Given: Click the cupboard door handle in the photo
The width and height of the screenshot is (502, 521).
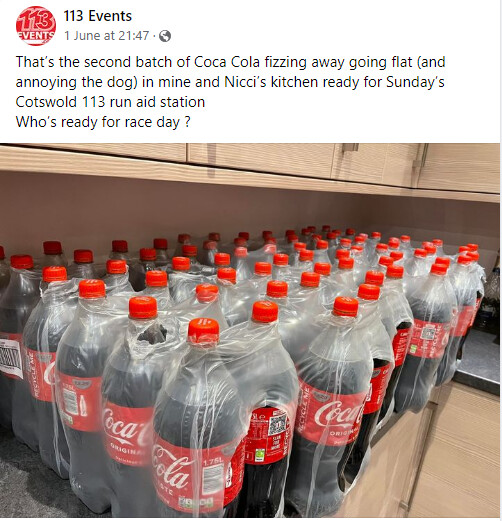Looking at the screenshot, I should click(x=350, y=148).
